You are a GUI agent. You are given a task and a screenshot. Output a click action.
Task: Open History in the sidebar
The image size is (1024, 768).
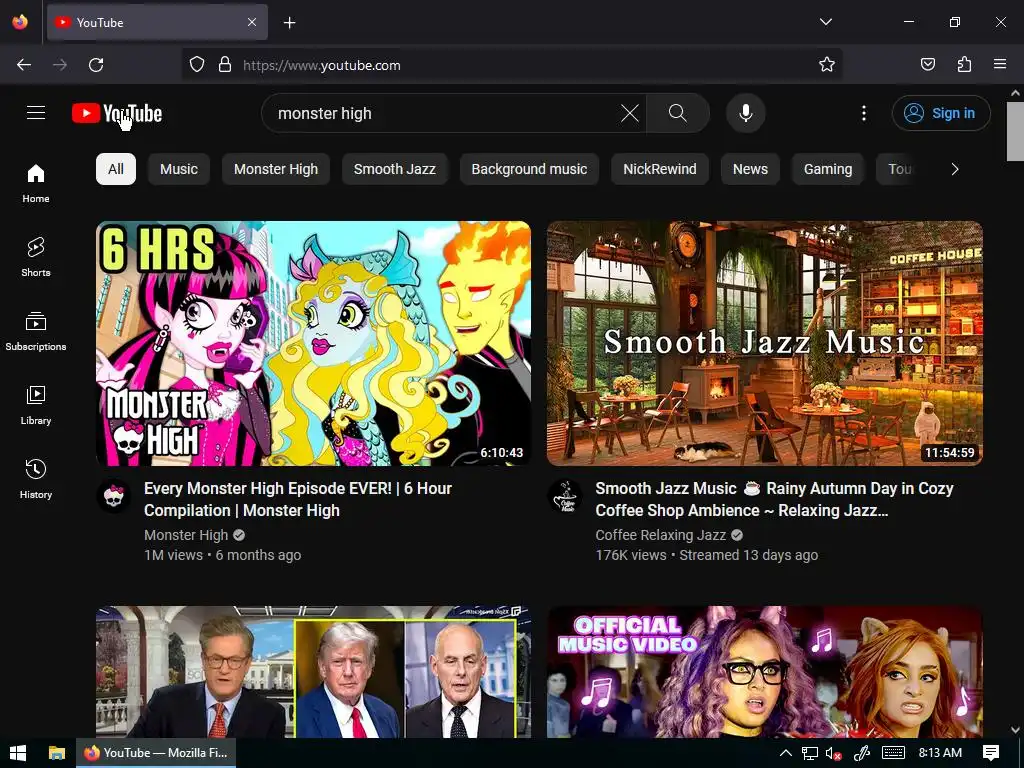(x=36, y=479)
